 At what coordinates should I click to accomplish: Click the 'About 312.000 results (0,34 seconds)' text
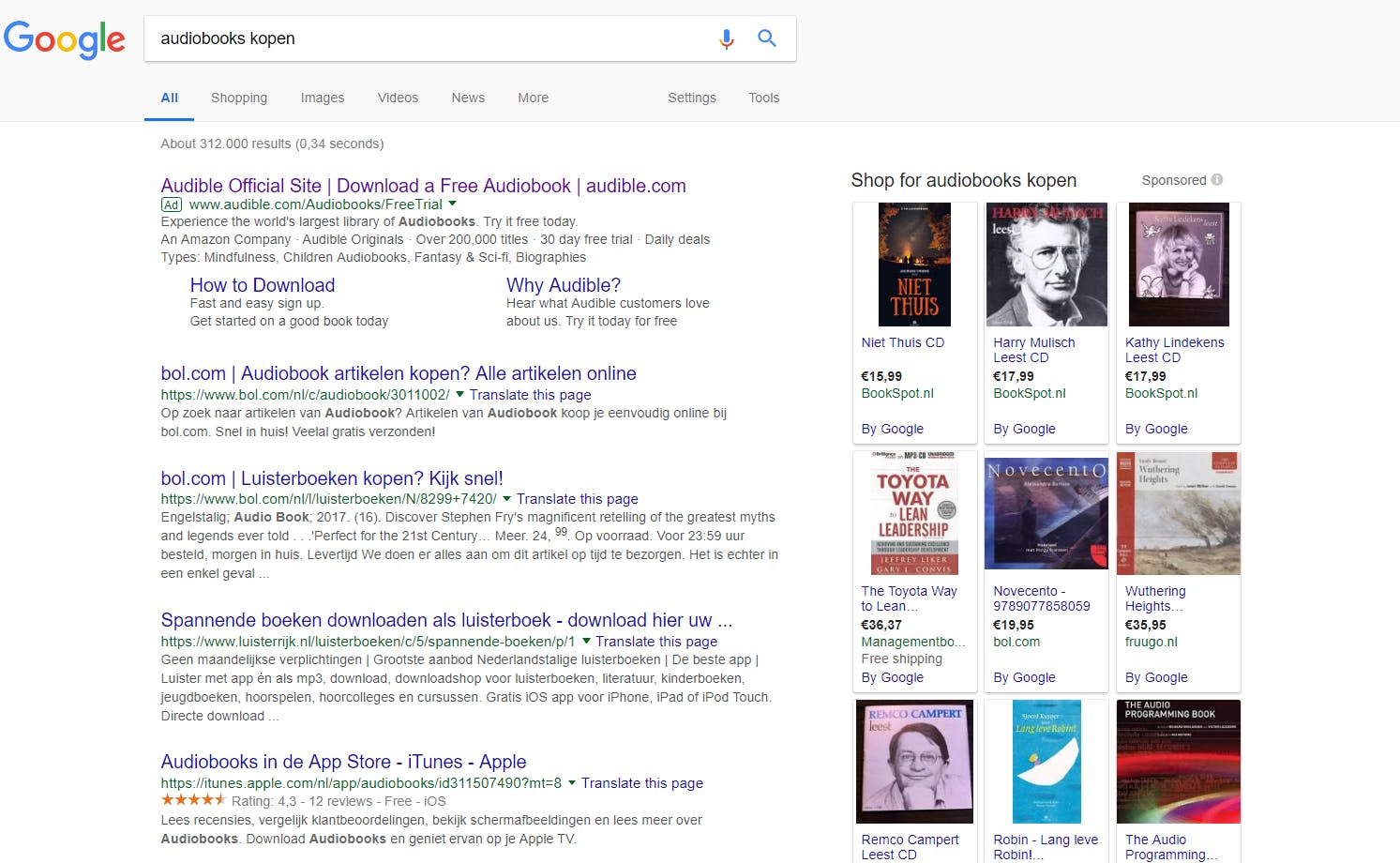(x=272, y=144)
